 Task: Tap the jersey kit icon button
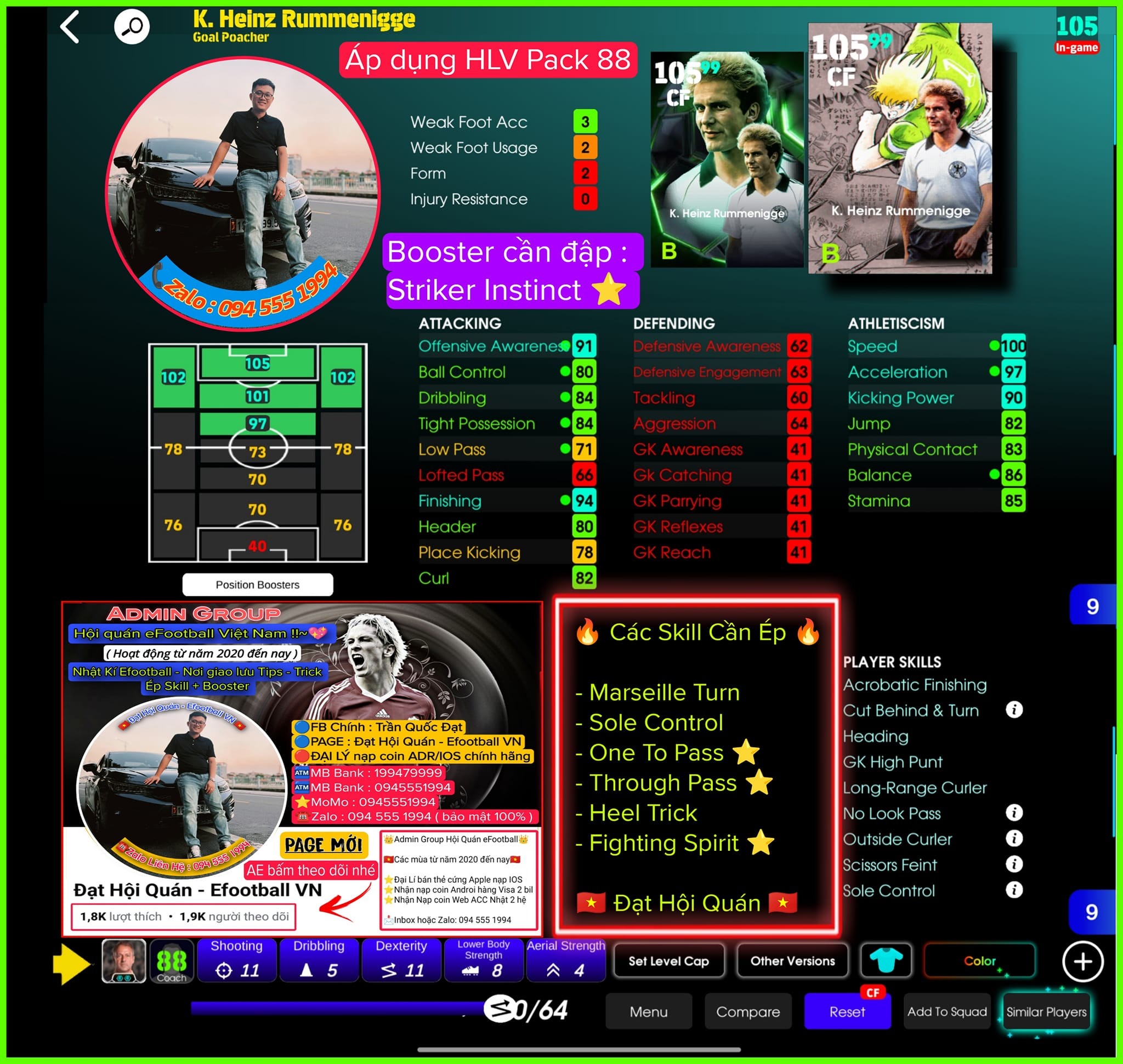click(885, 961)
